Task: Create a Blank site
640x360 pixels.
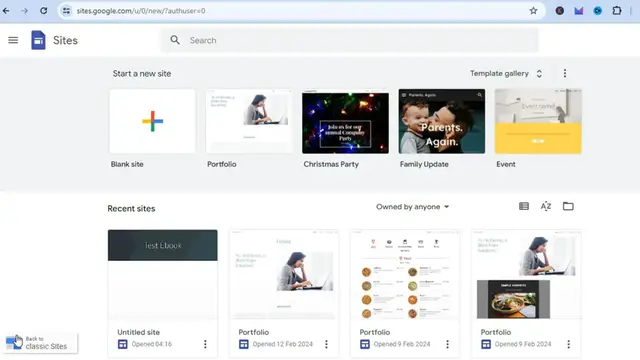Action: coord(152,121)
